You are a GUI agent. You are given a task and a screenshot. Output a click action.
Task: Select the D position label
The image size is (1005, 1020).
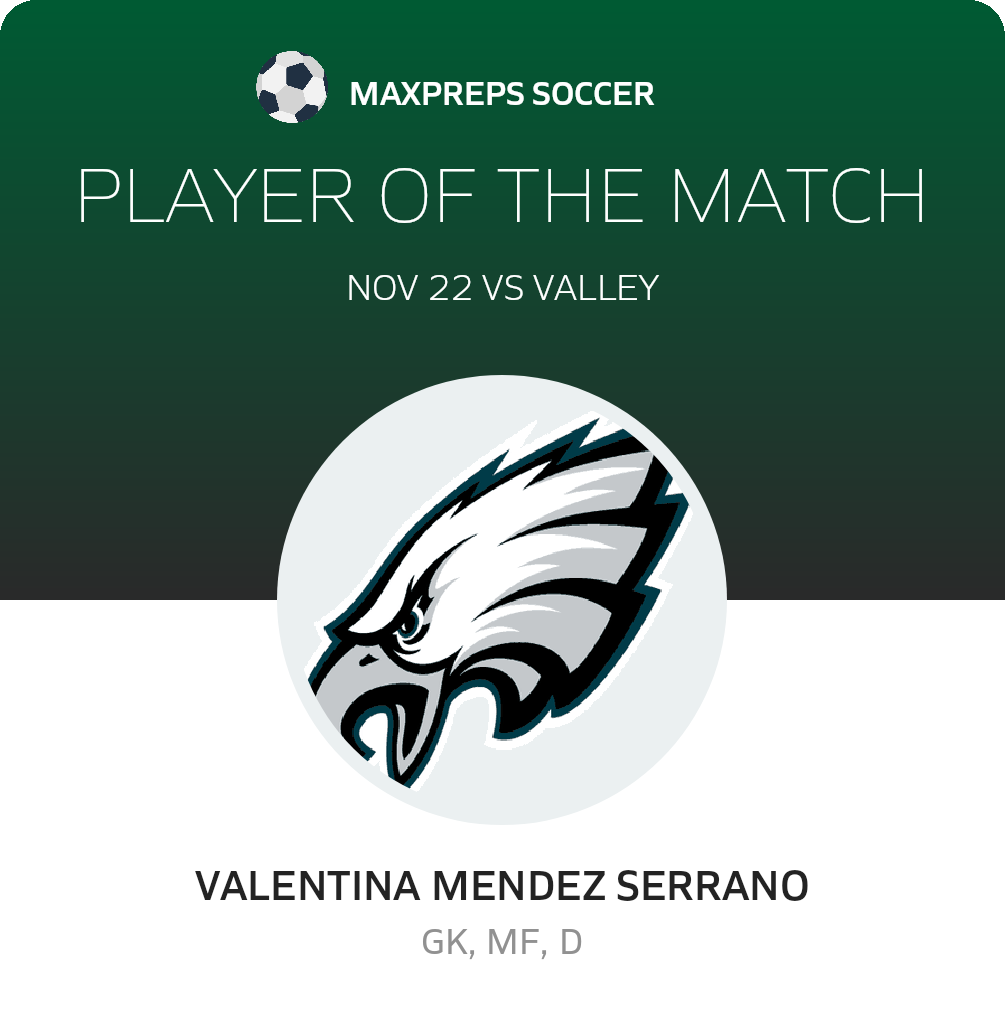571,942
